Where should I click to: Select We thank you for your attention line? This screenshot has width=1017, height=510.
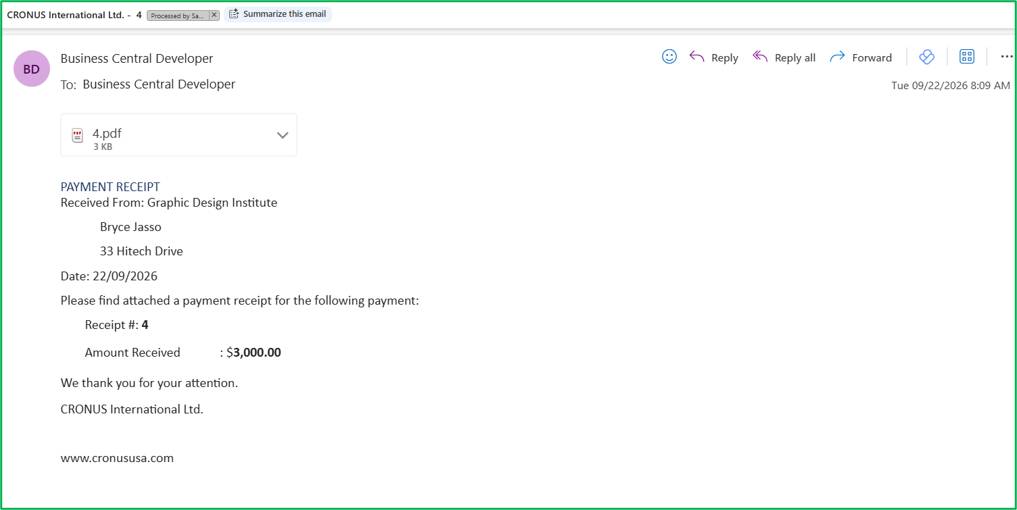(149, 383)
